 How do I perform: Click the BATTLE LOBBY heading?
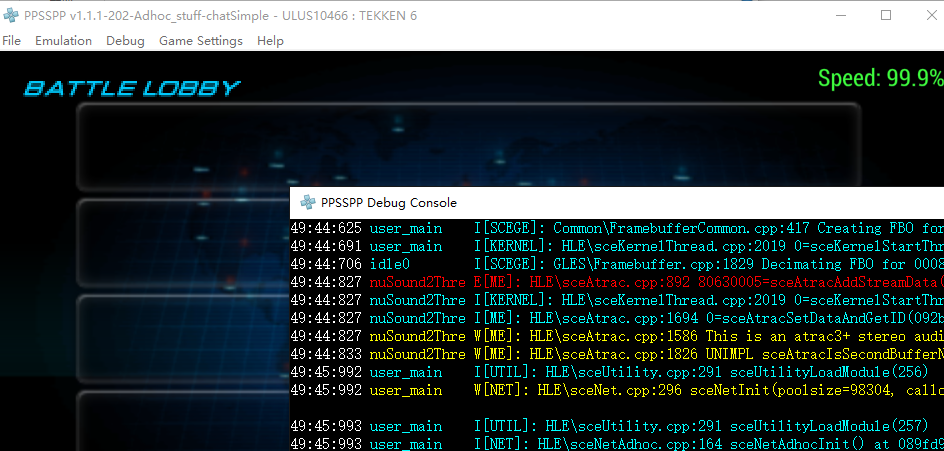click(132, 88)
